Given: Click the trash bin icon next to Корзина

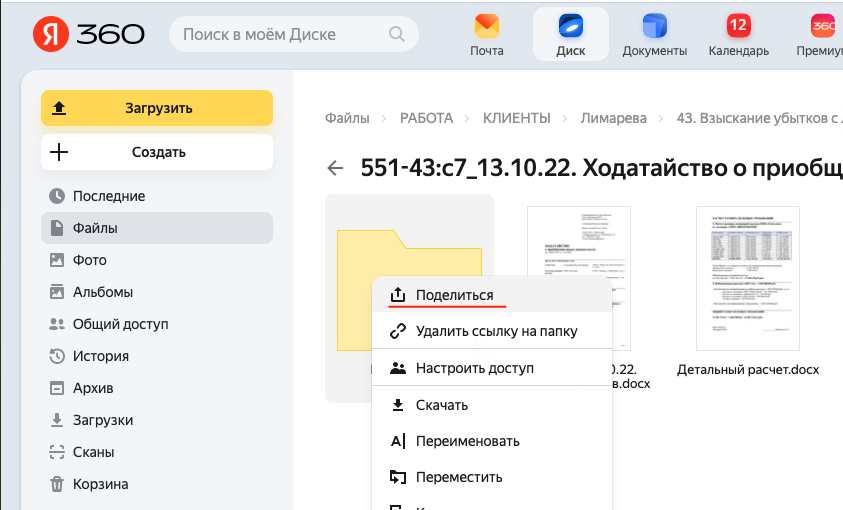Looking at the screenshot, I should [57, 484].
